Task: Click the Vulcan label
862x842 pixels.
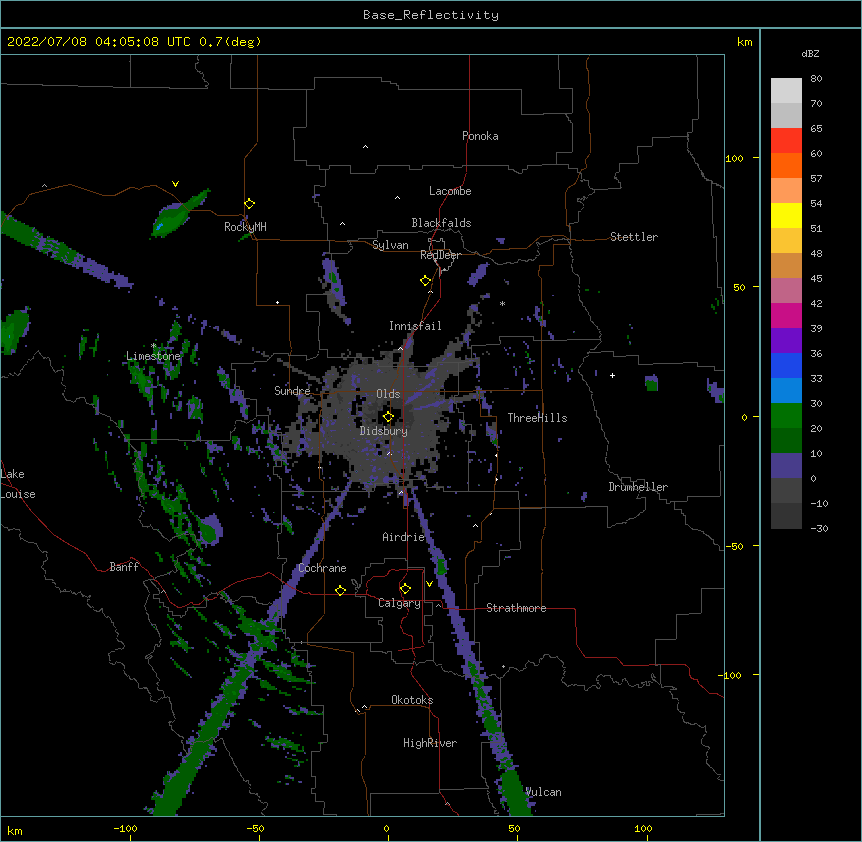Action: 543,792
